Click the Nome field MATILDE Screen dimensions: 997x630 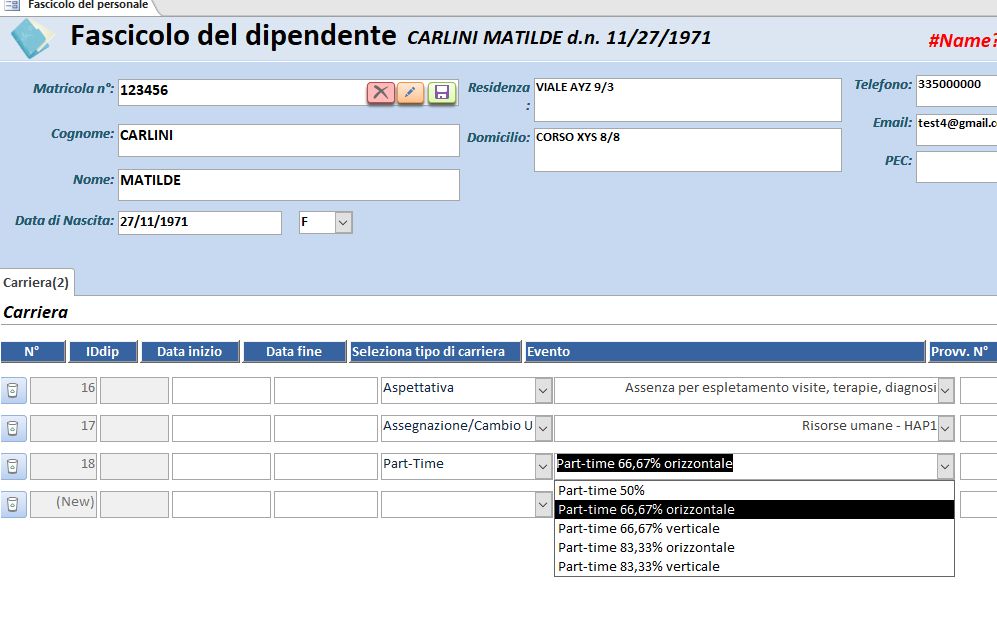[x=289, y=185]
